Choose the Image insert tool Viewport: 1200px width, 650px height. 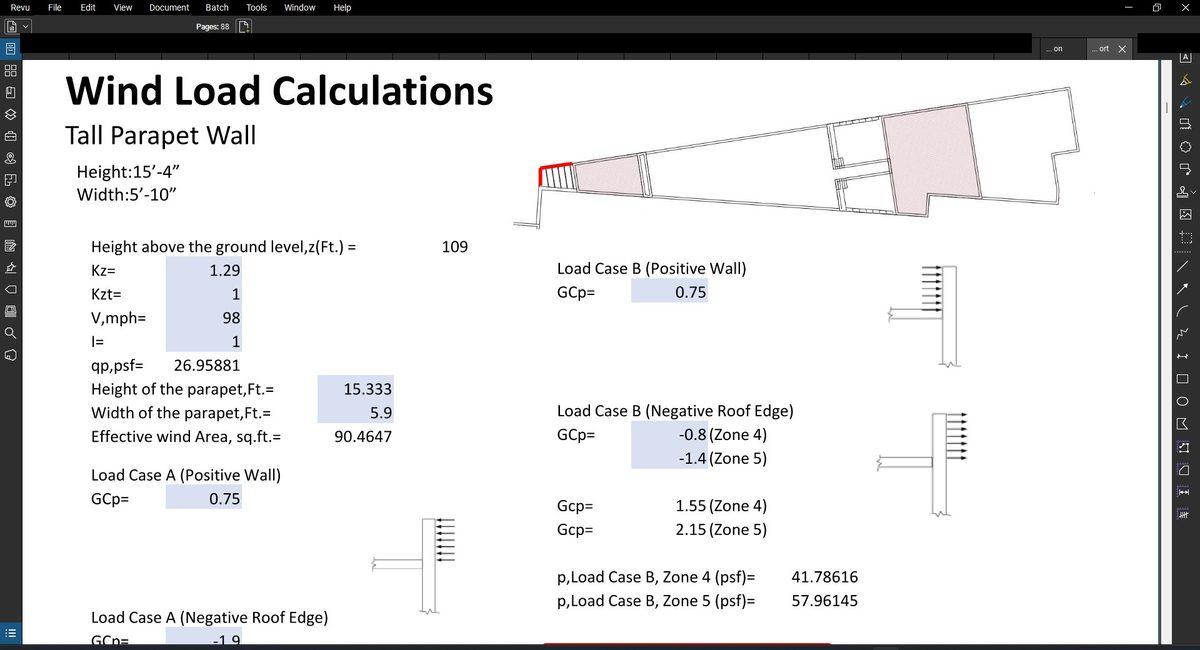(x=1186, y=214)
